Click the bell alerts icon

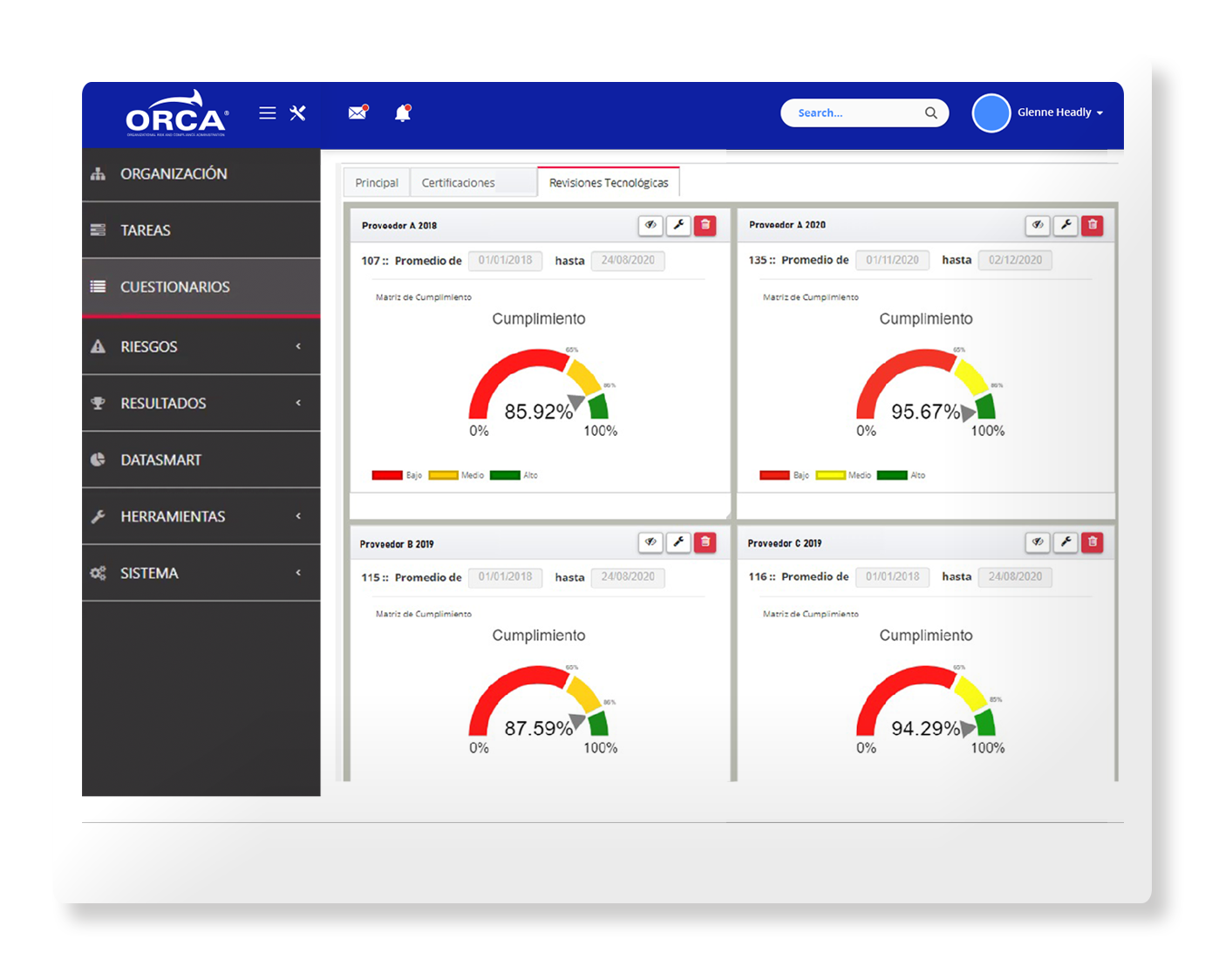pyautogui.click(x=402, y=113)
